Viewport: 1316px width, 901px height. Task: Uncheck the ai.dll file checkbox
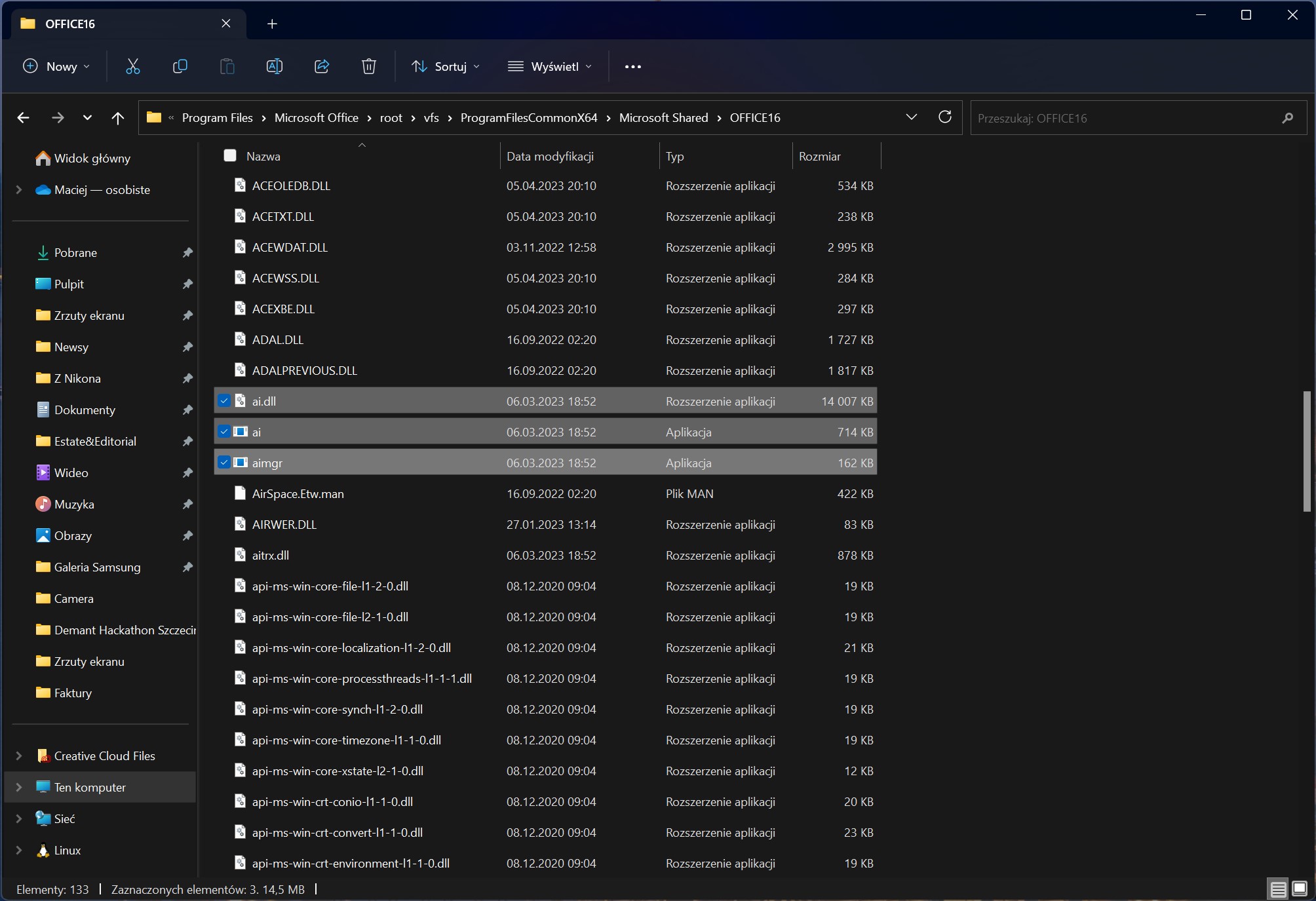click(224, 400)
